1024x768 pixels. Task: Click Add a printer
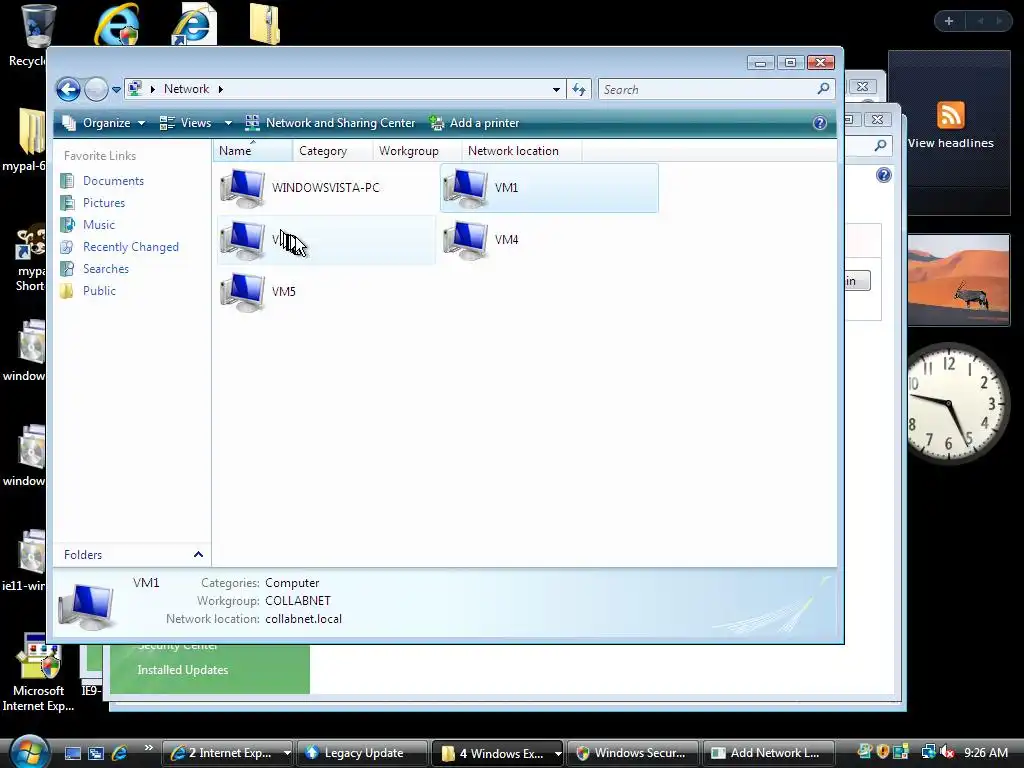pyautogui.click(x=474, y=123)
